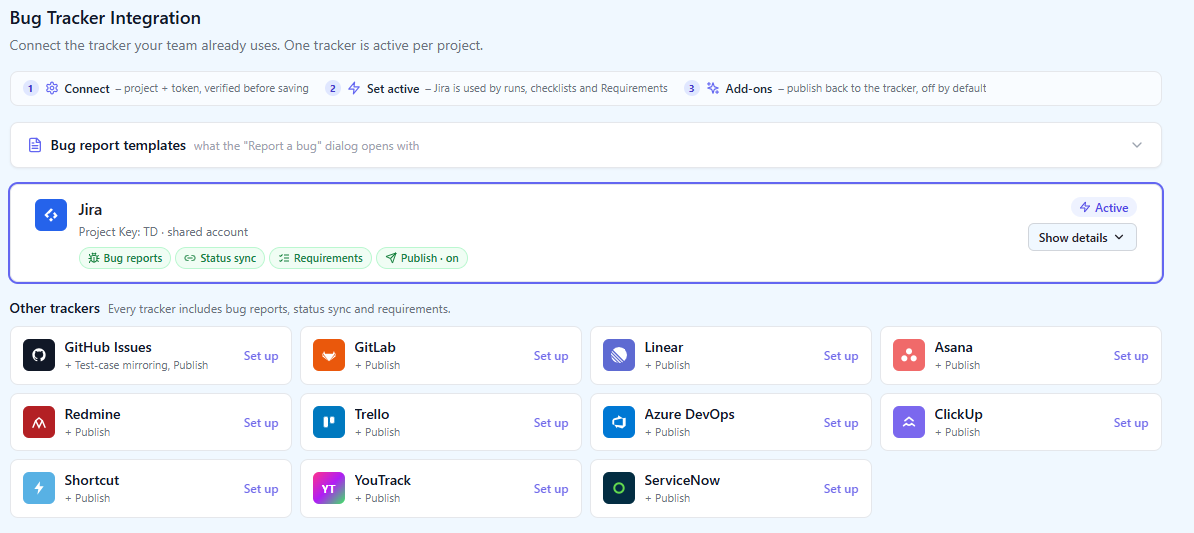Set up the Shortcut tracker
Screen dimensions: 1194x533
[x=260, y=489]
